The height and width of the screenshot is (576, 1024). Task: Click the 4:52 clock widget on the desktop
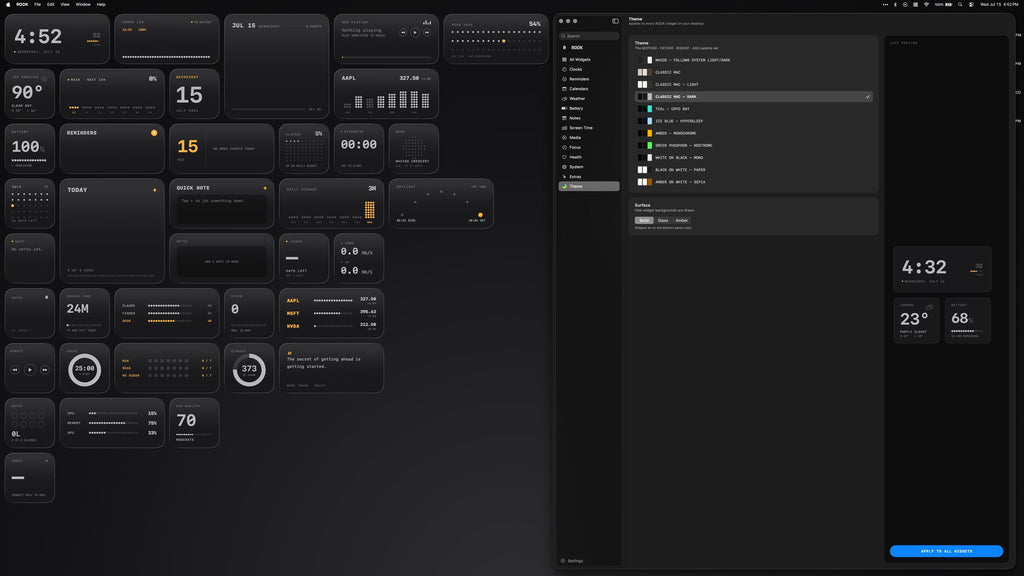click(x=57, y=39)
